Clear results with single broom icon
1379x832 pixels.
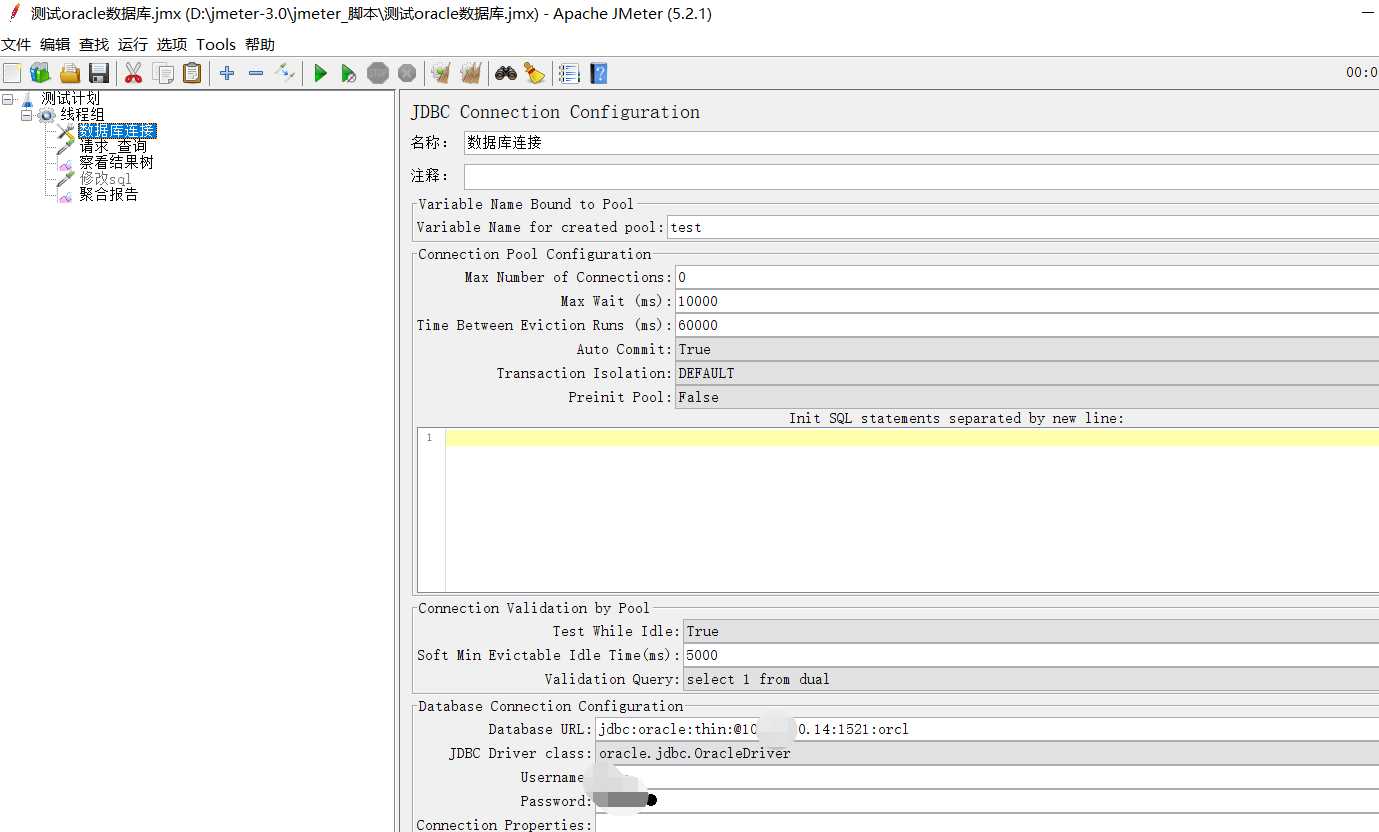440,73
